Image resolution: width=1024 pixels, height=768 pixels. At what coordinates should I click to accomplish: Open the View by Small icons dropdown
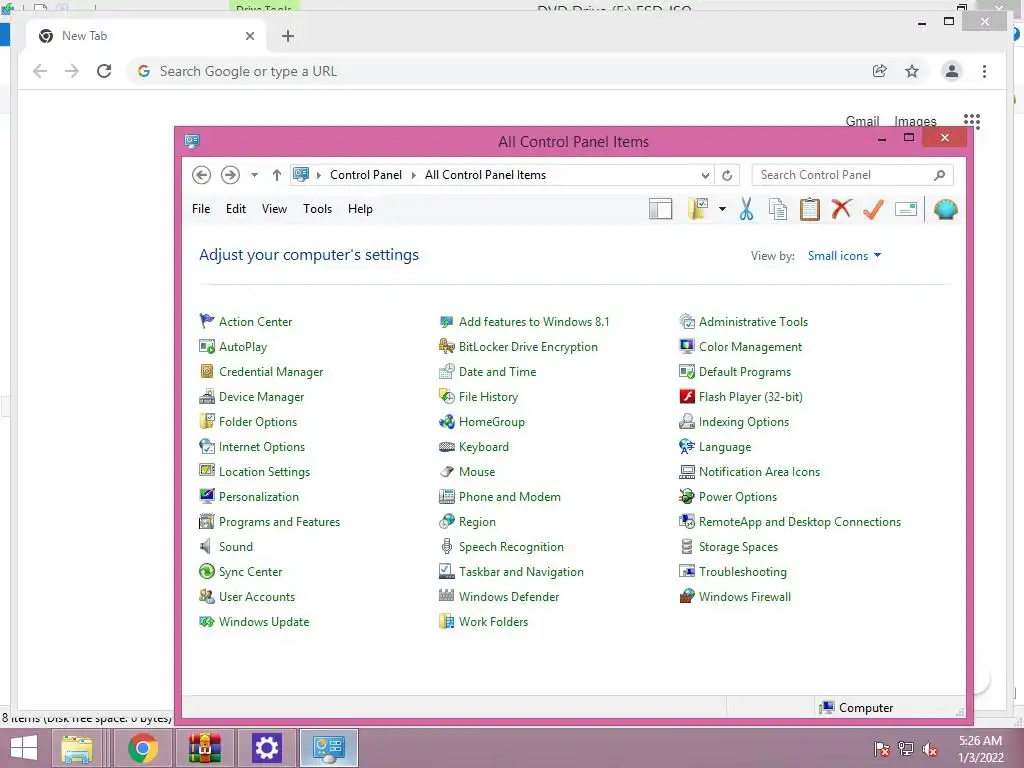pos(844,256)
